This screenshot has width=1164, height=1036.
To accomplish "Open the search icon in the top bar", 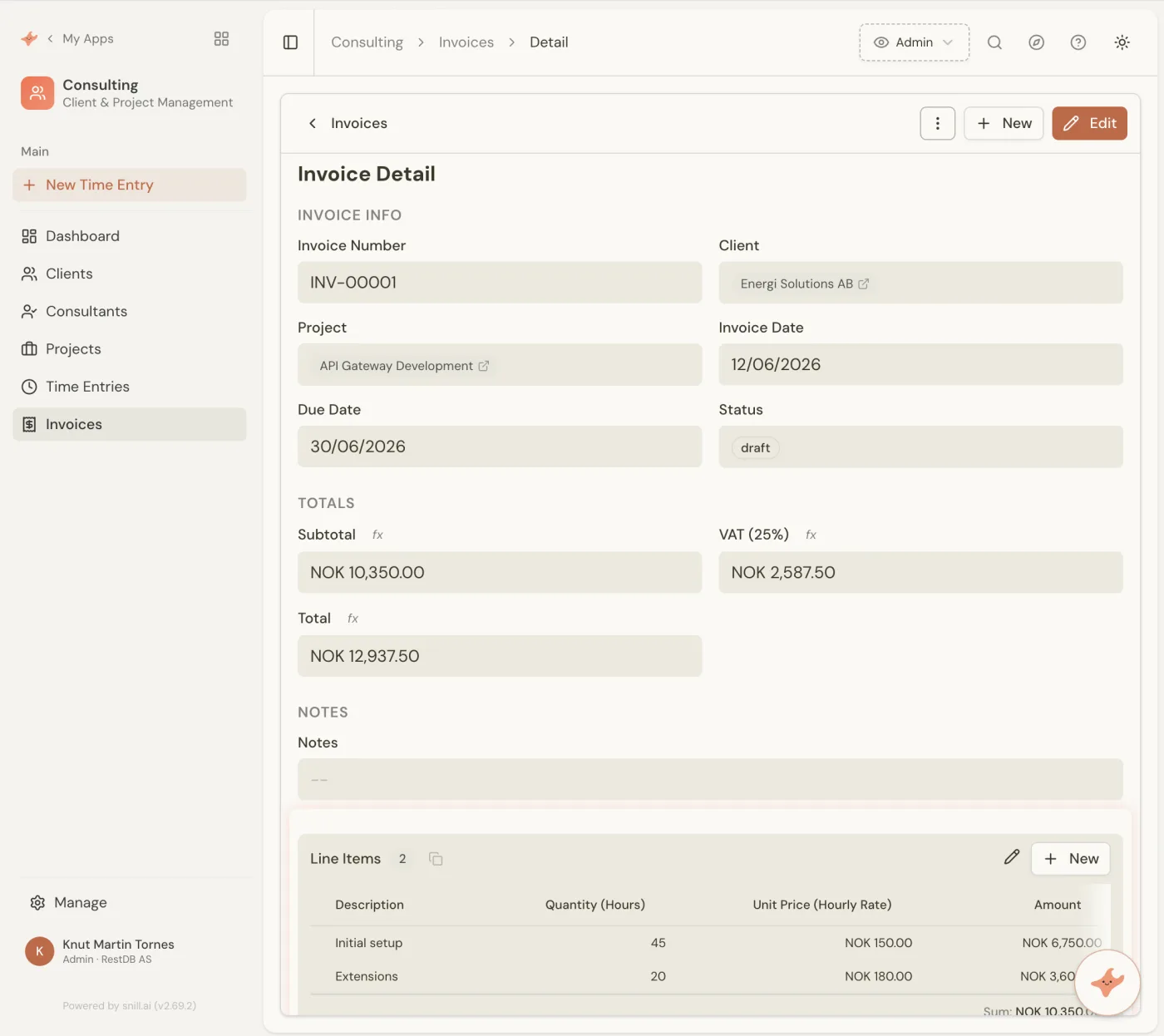I will [994, 42].
